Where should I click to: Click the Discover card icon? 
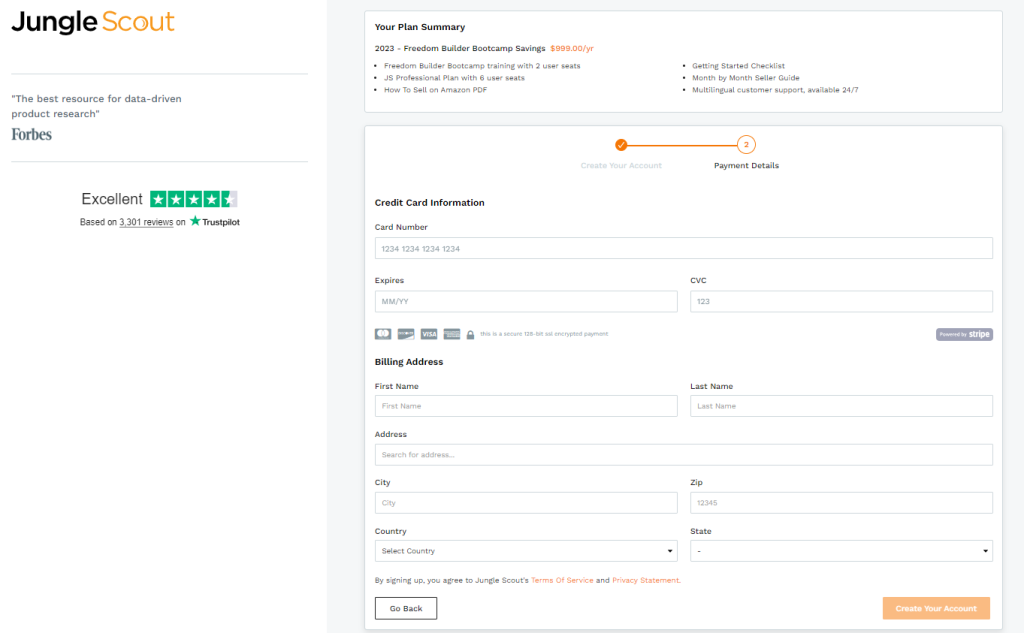click(x=406, y=334)
